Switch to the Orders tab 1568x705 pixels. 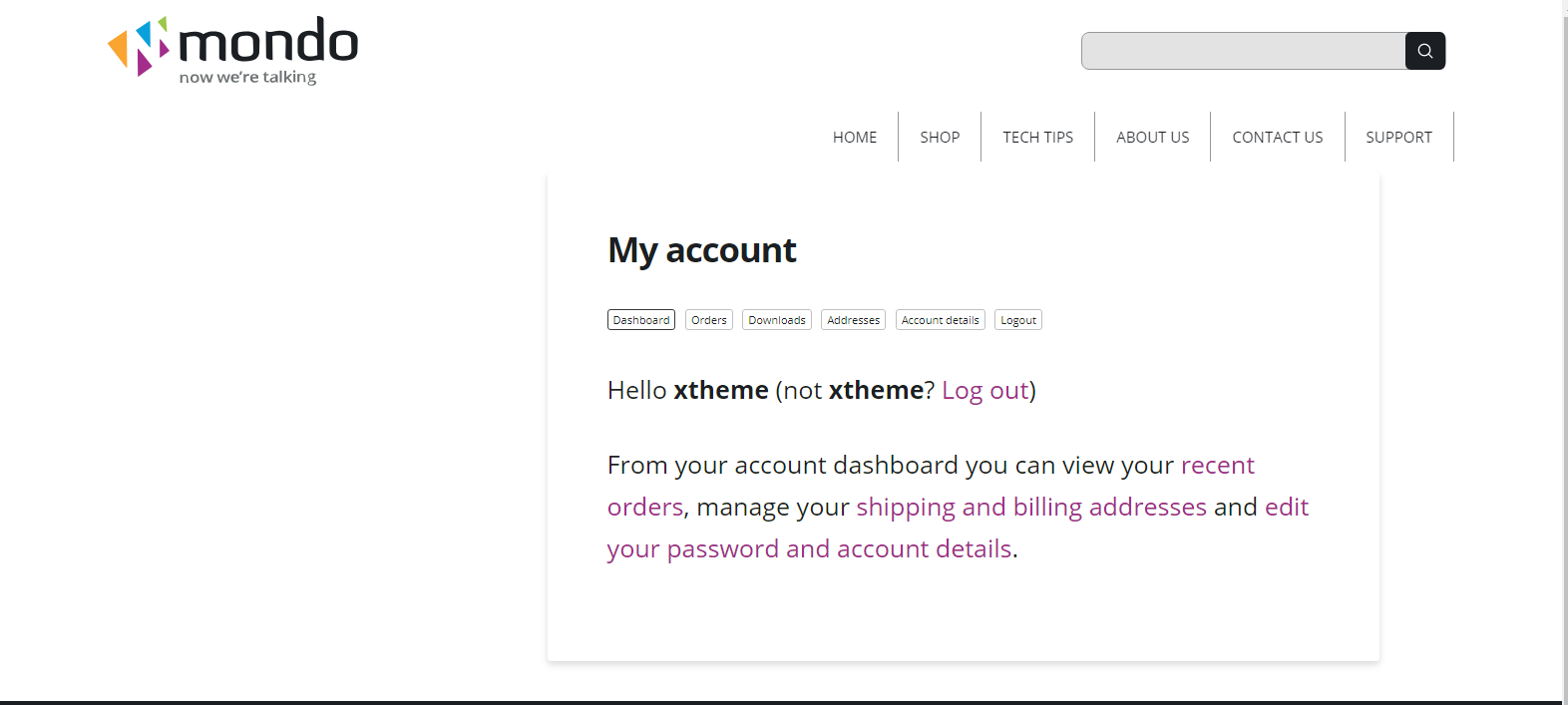pyautogui.click(x=709, y=320)
